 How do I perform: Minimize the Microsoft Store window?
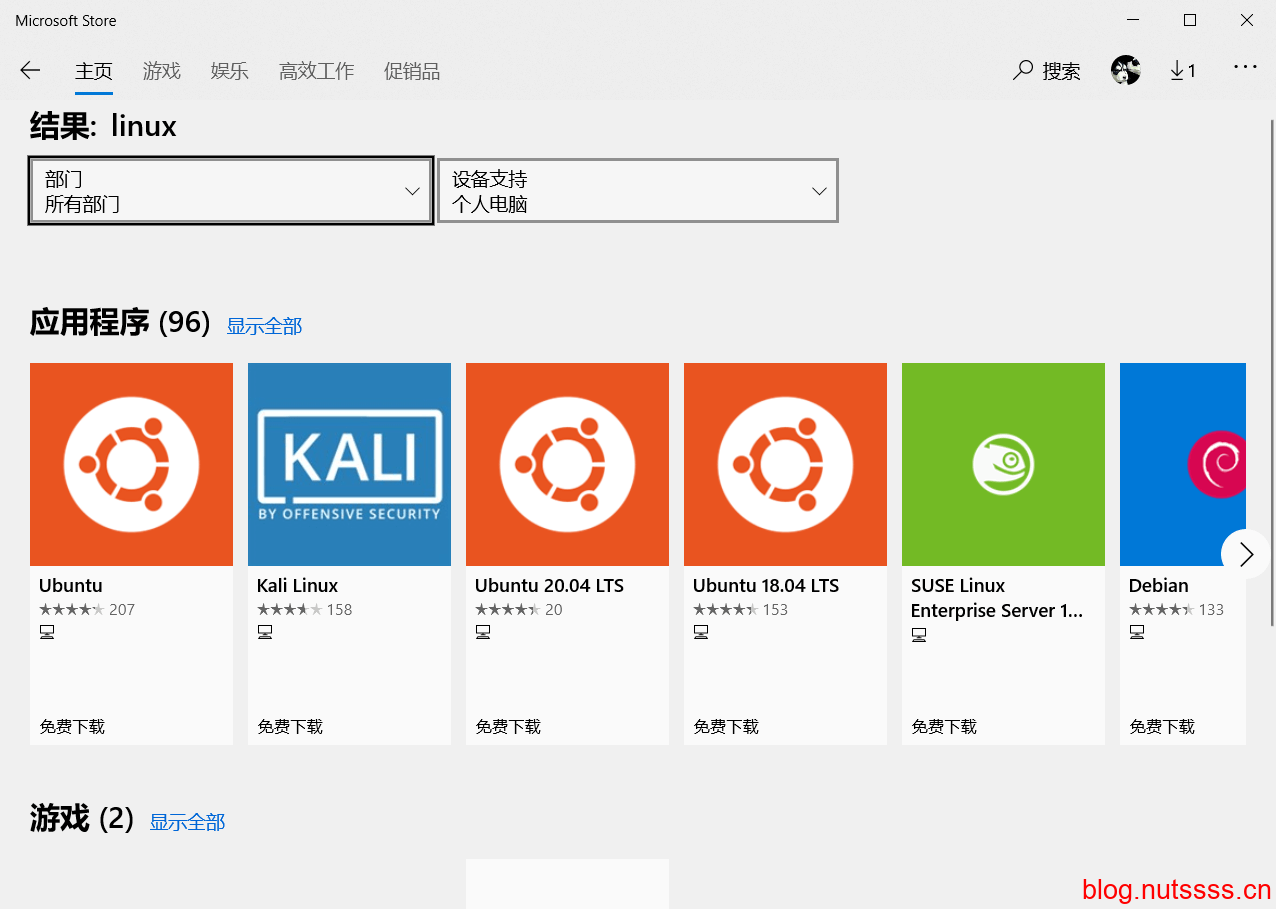(1133, 20)
